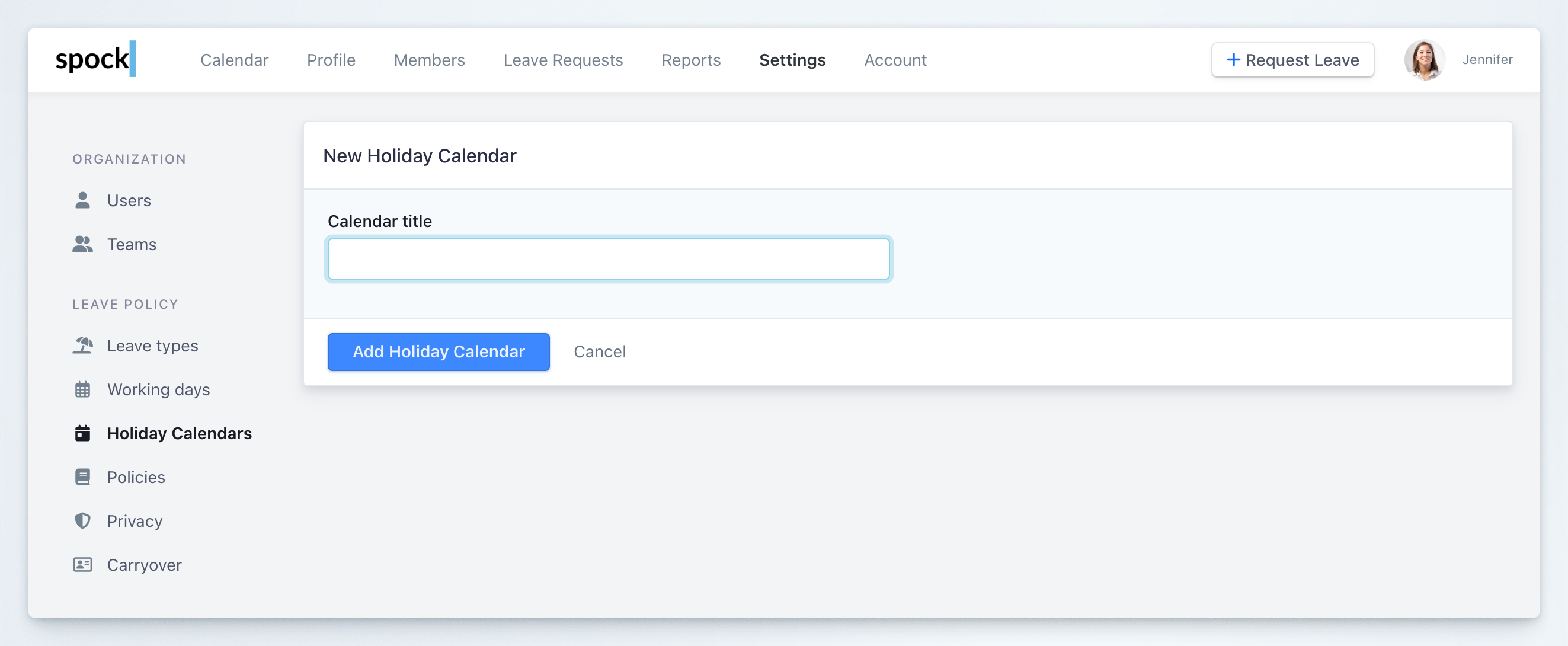Select Members in the top navigation
This screenshot has width=1568, height=646.
coord(428,60)
